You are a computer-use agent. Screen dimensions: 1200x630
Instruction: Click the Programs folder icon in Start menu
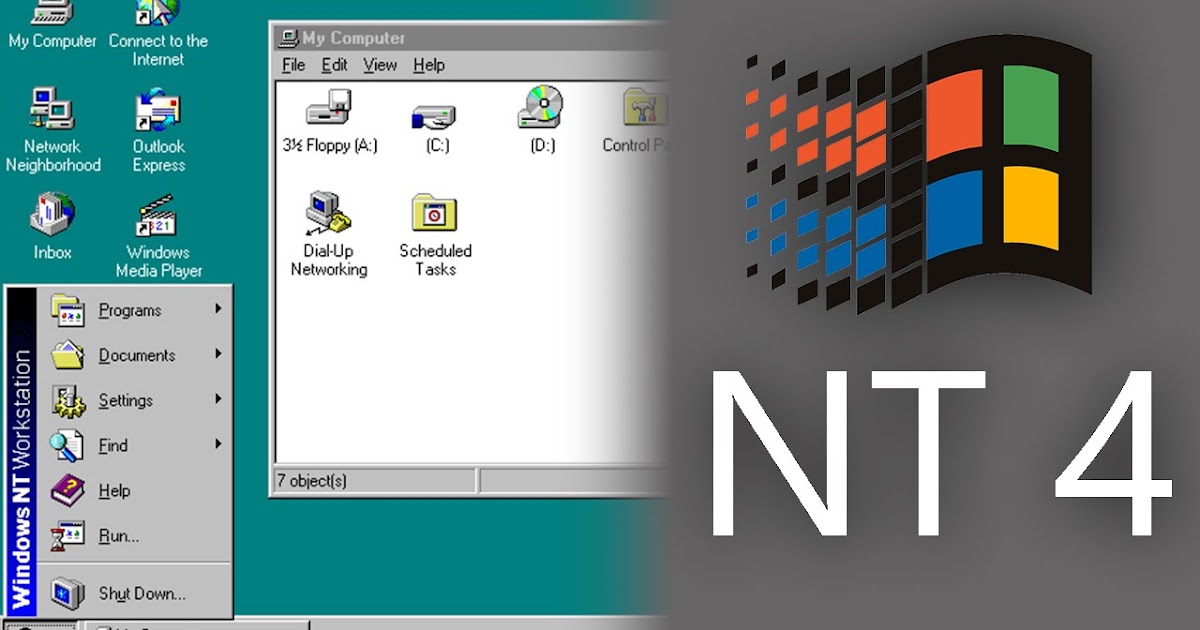click(x=68, y=310)
